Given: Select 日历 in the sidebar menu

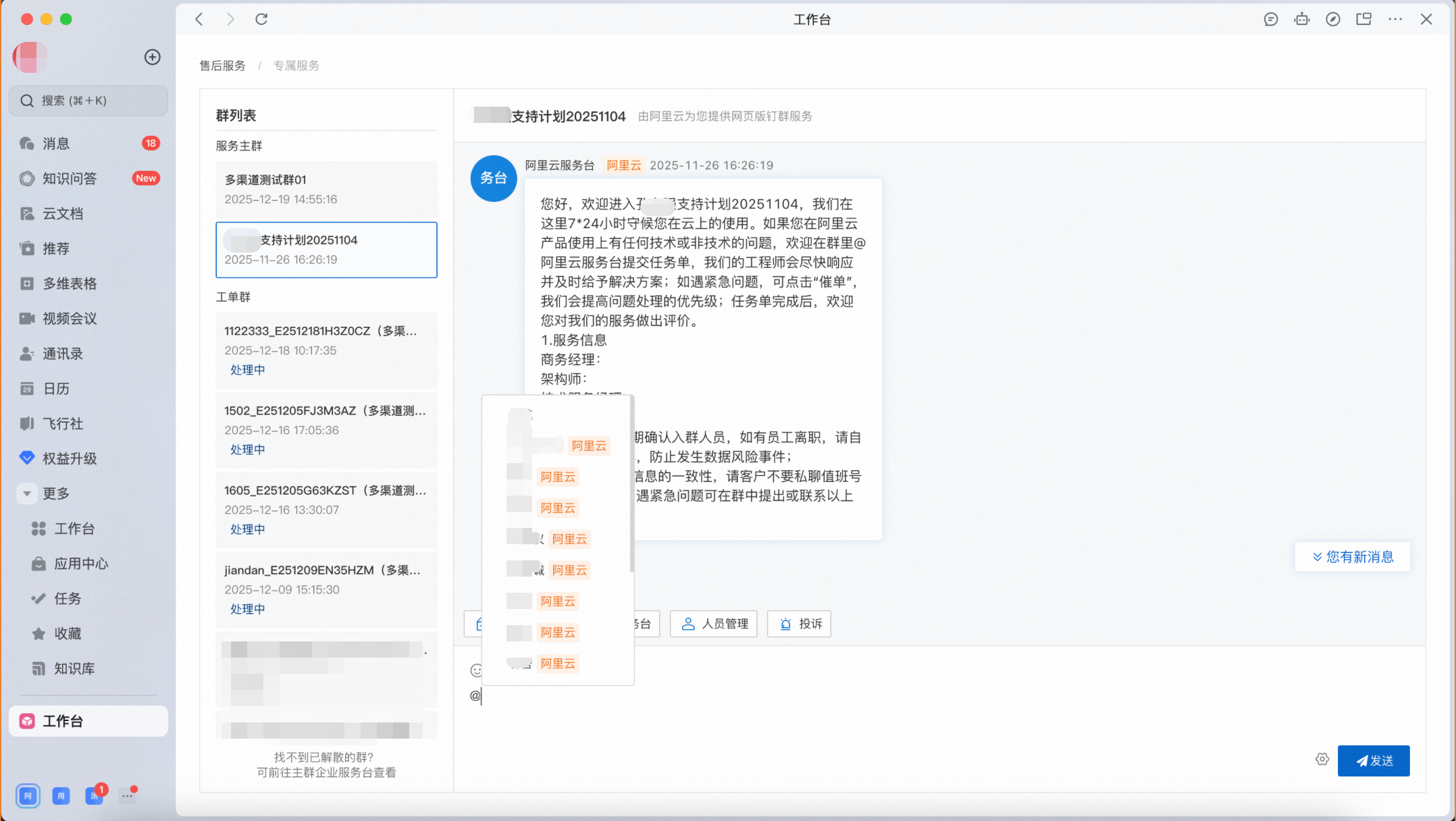Looking at the screenshot, I should click(x=56, y=389).
